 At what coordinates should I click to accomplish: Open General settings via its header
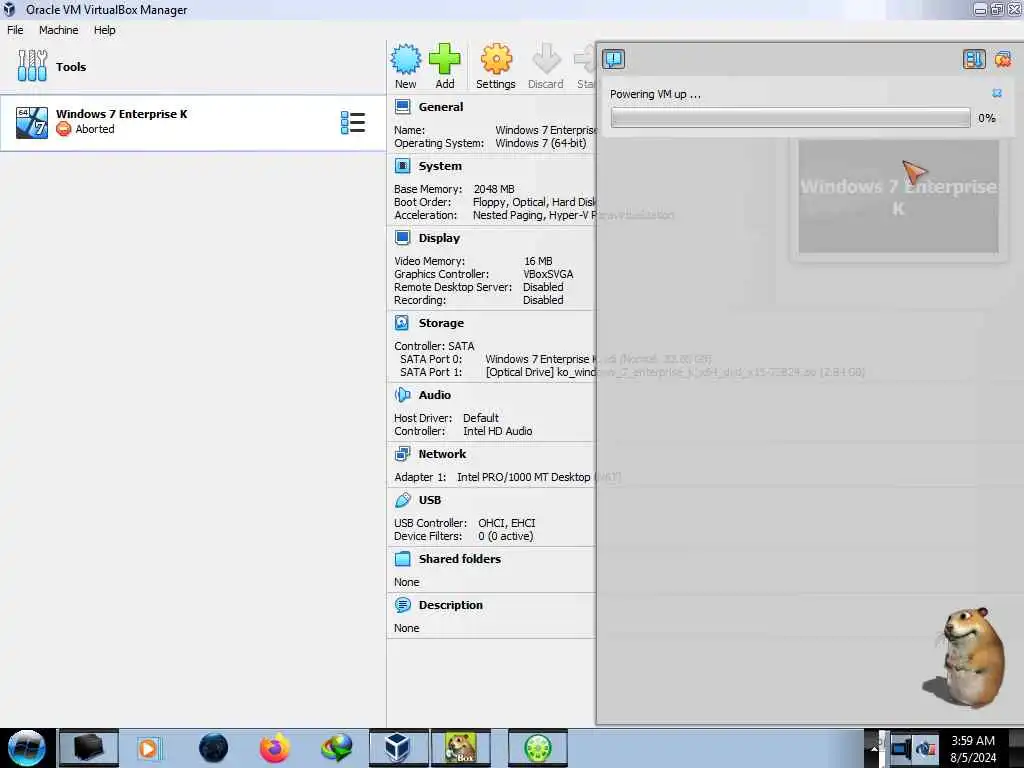click(x=441, y=106)
